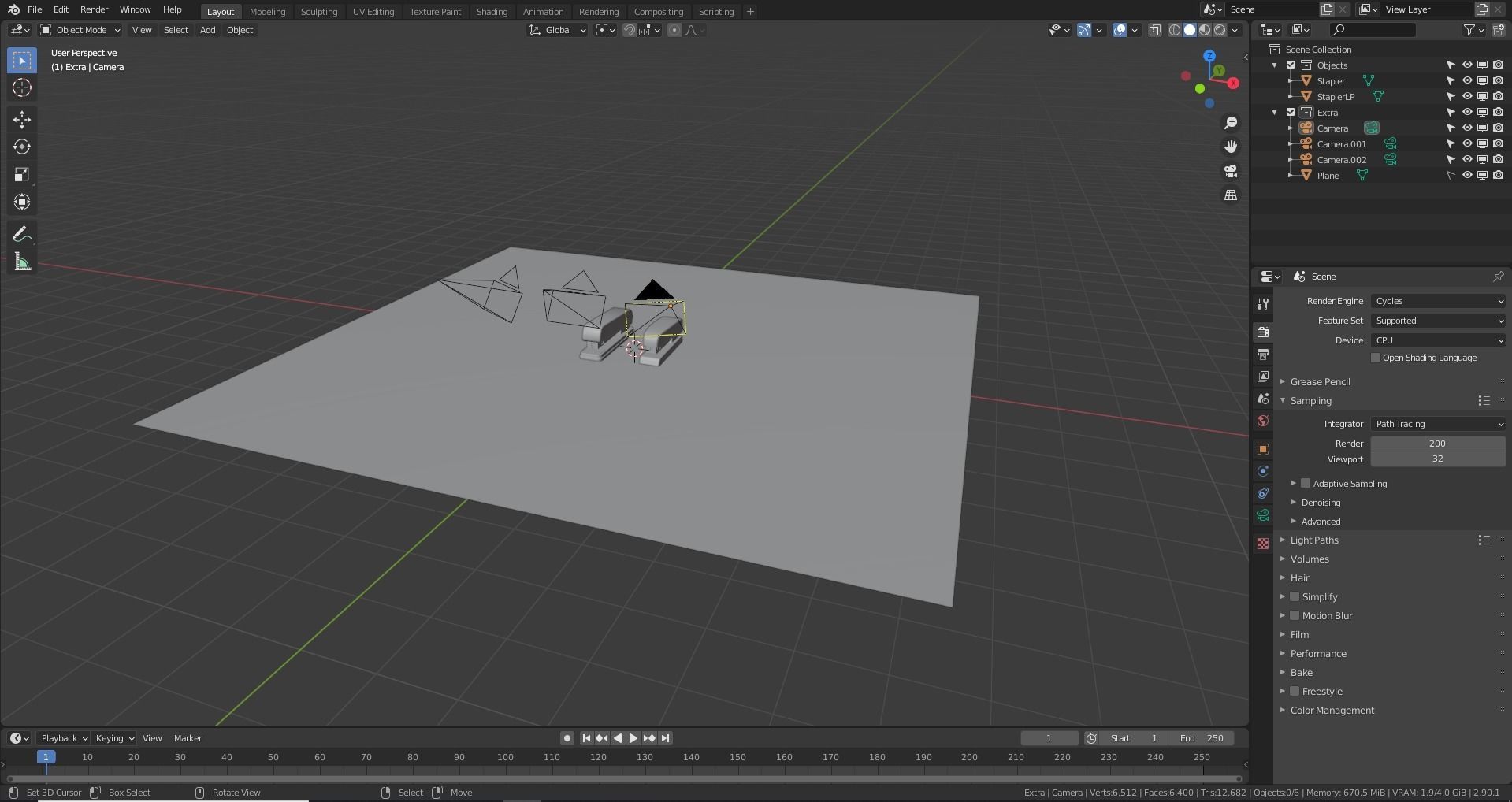Screen dimensions: 1512x802
Task: Click the Scene name field
Action: click(x=1272, y=9)
